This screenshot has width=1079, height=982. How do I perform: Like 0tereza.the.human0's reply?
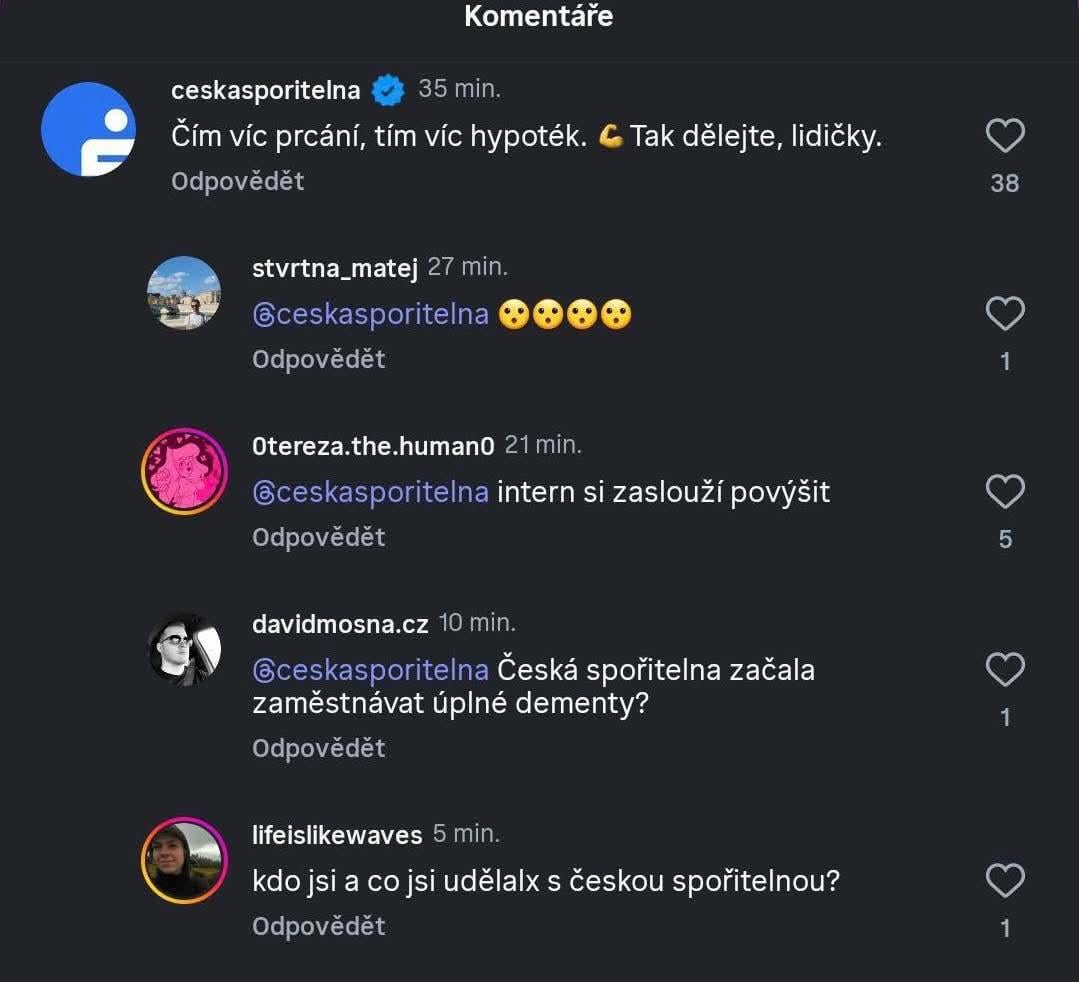pyautogui.click(x=1005, y=492)
